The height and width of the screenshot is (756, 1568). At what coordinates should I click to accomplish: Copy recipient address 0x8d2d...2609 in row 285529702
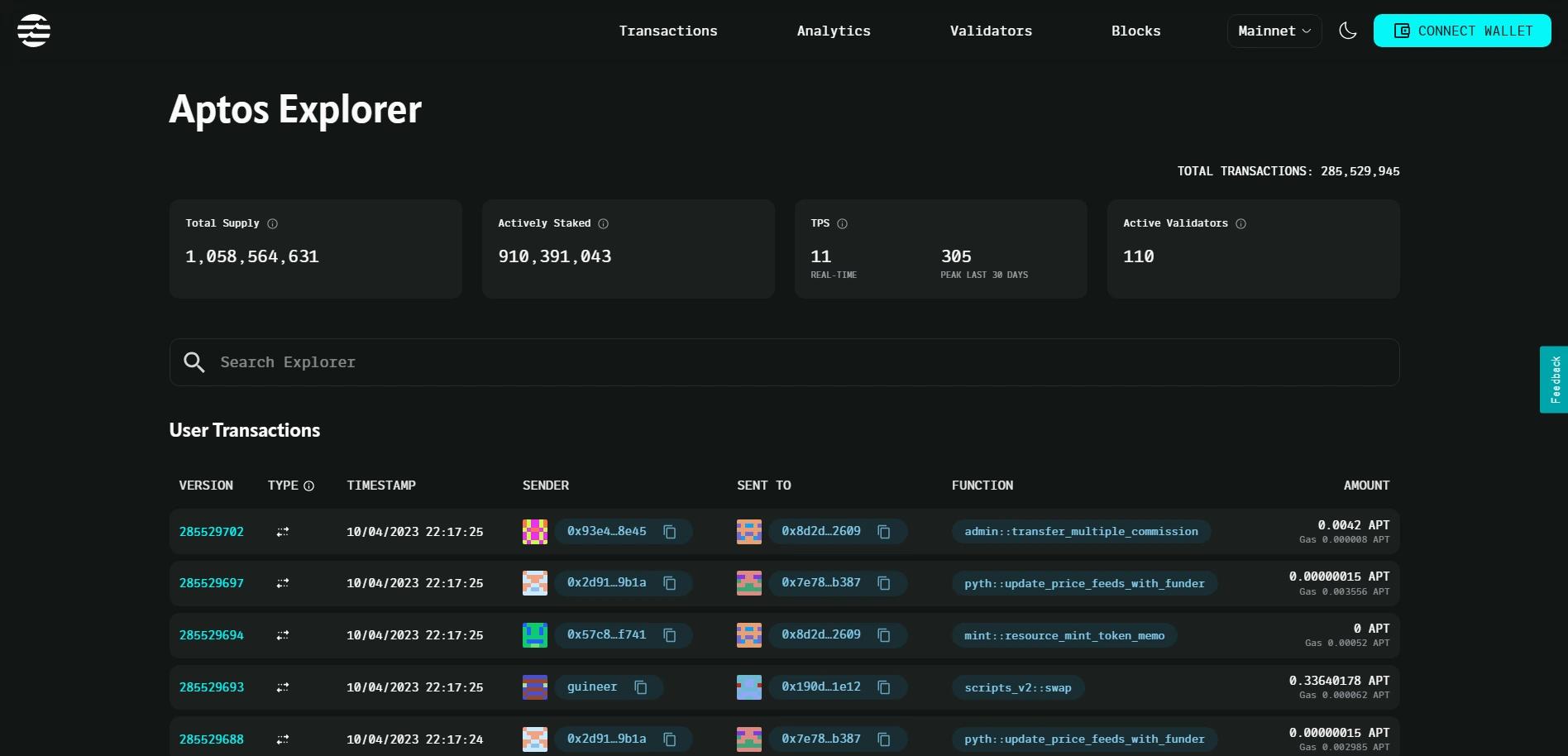(884, 532)
